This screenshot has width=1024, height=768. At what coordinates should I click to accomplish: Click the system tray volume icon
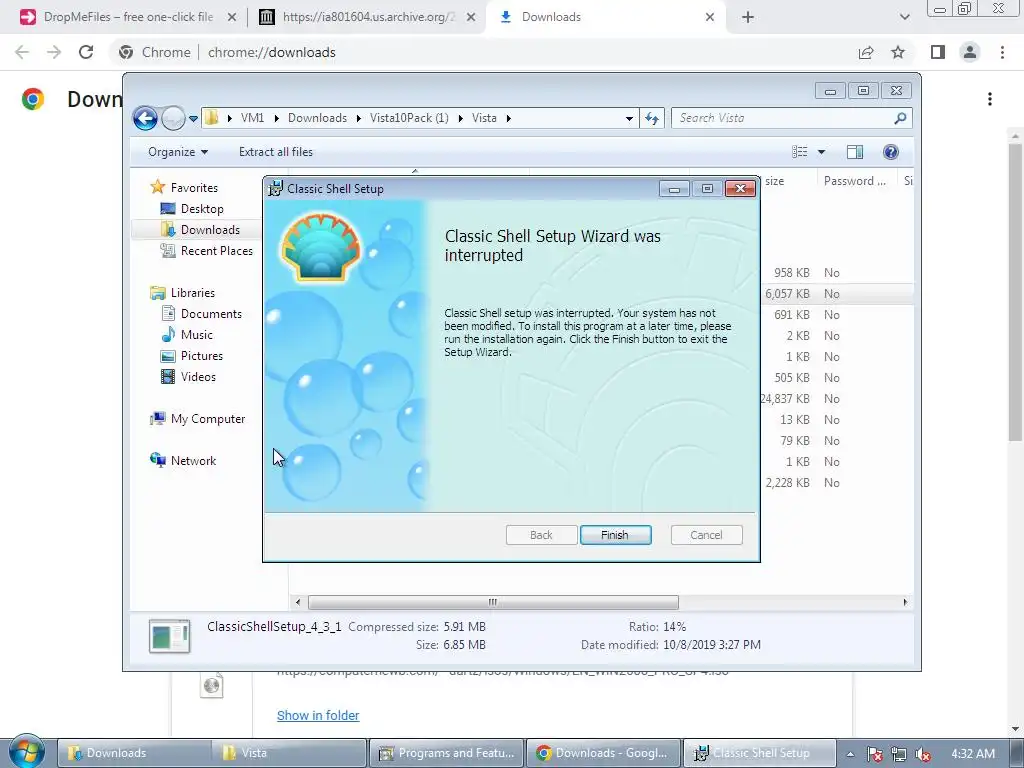click(923, 754)
